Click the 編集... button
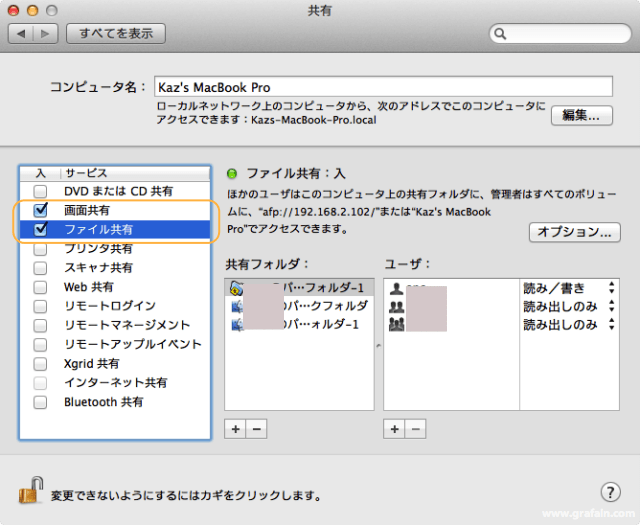This screenshot has height=525, width=640. pyautogui.click(x=581, y=115)
